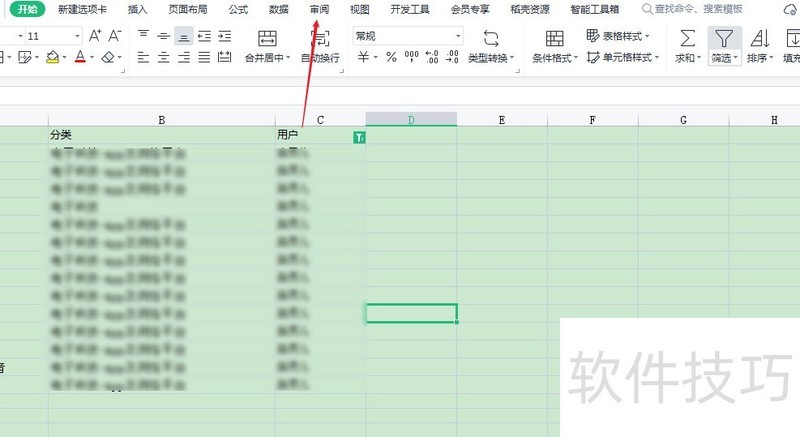Switch to the 页面布局 tab

(188, 9)
